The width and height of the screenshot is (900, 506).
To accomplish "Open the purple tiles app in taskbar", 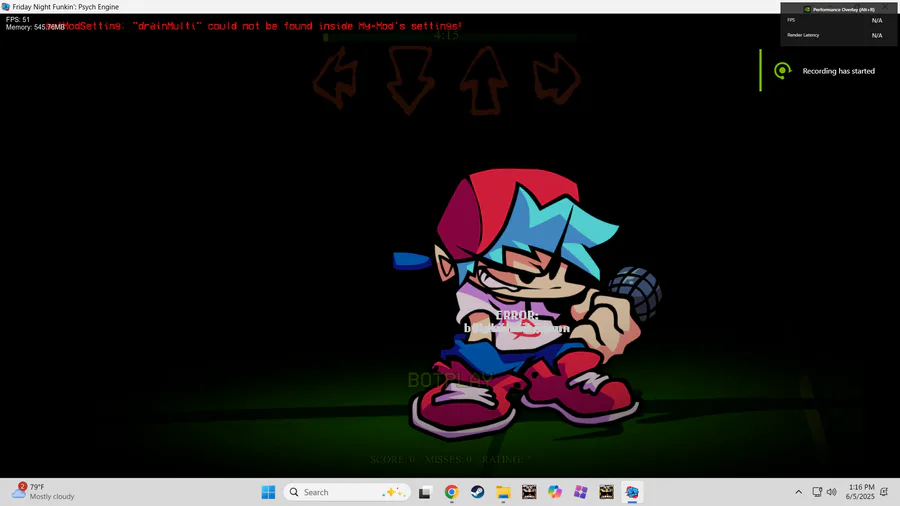I will pos(580,492).
